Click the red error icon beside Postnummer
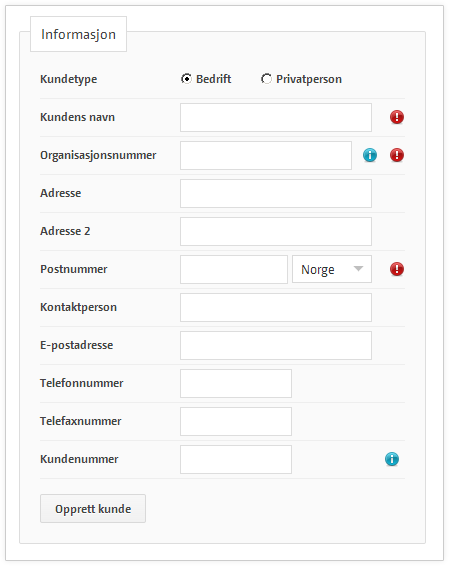Image resolution: width=449 pixels, height=566 pixels. click(x=397, y=269)
